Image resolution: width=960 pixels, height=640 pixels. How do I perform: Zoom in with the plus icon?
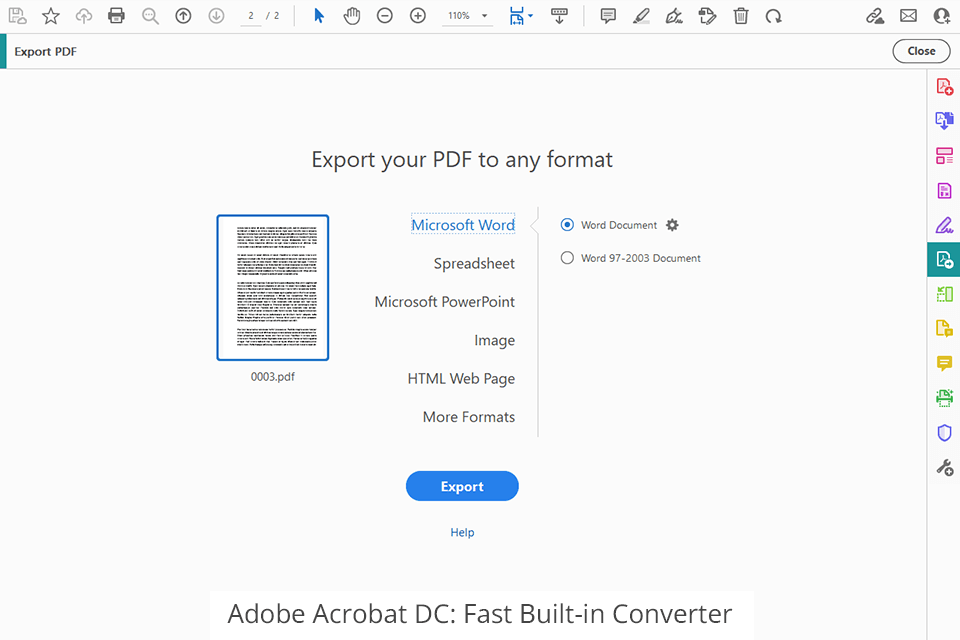418,16
